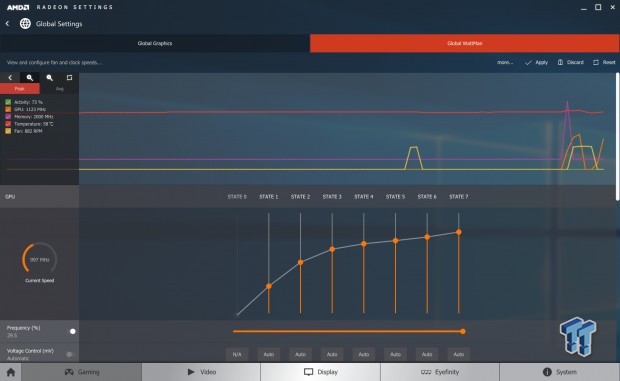620x381 pixels.
Task: Discard the pending changes
Action: tap(571, 62)
